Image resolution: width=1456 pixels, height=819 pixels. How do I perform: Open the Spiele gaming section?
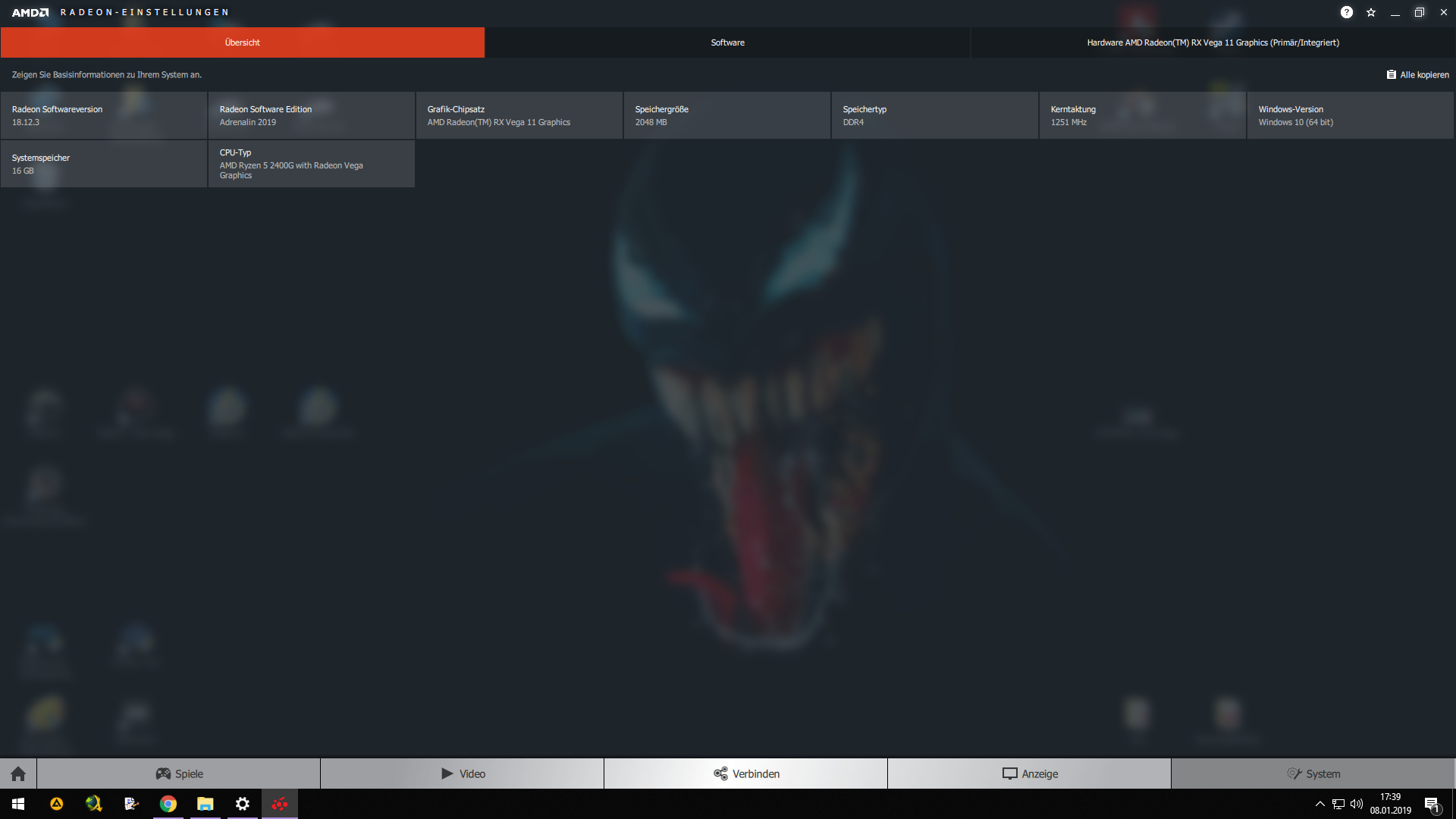(179, 773)
